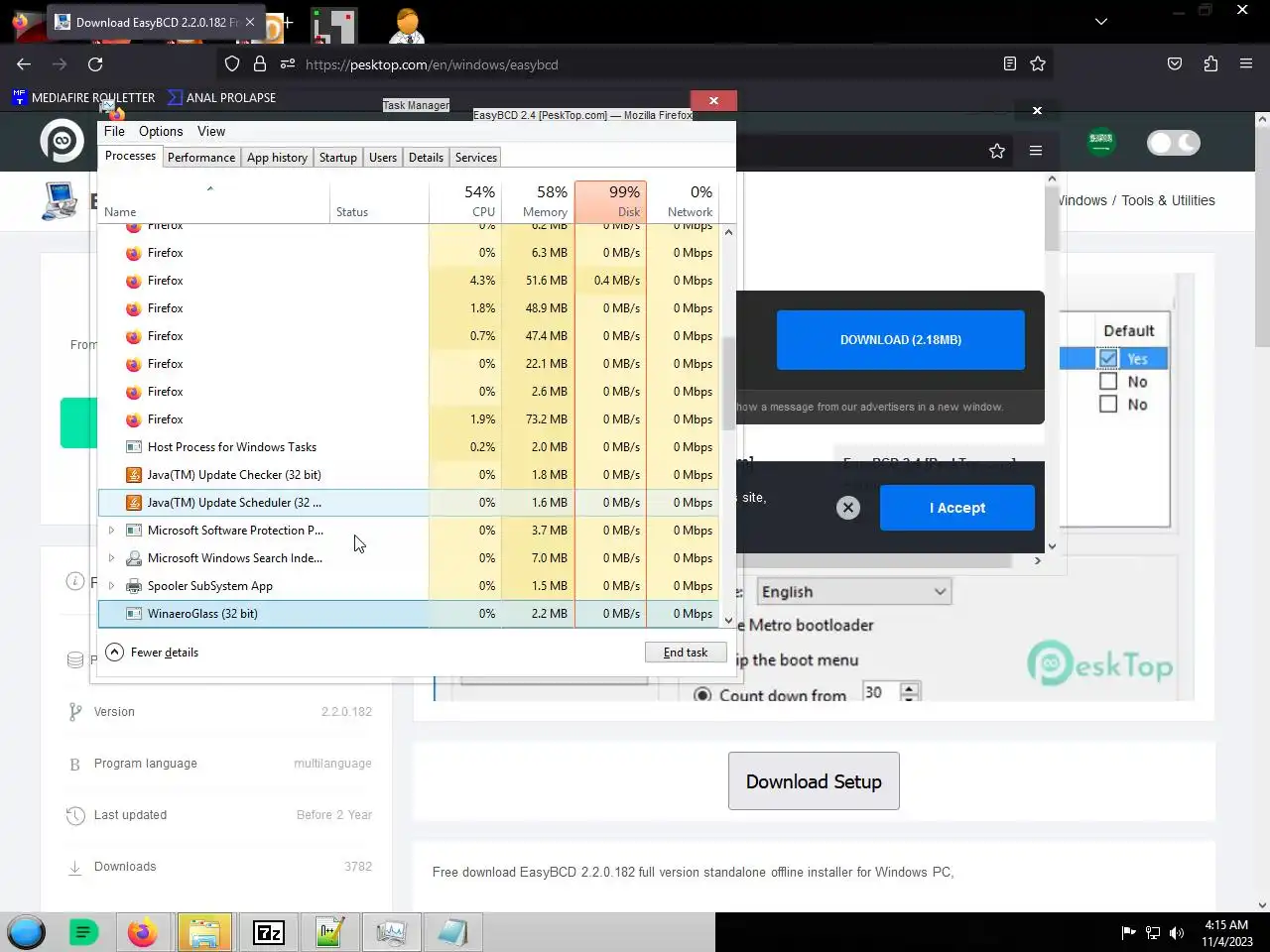Open the MEDIAFIRE ROULETTER bookmark
The width and height of the screenshot is (1270, 952).
[x=84, y=97]
